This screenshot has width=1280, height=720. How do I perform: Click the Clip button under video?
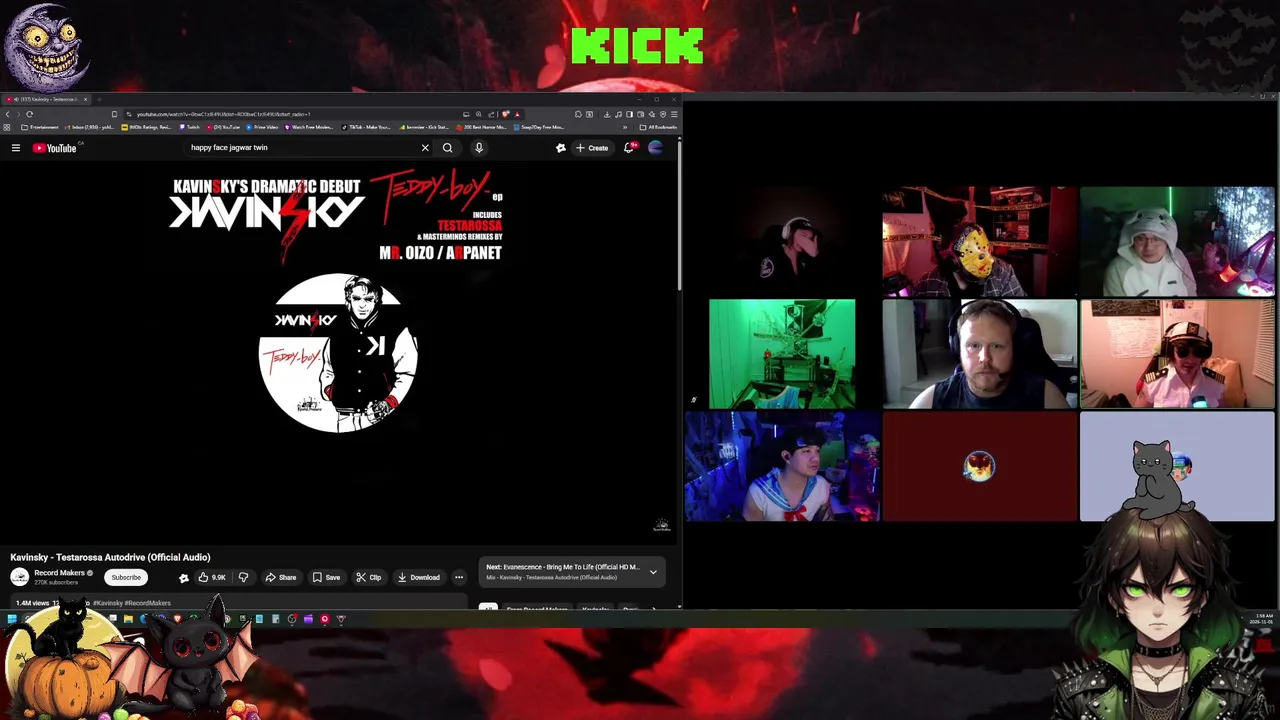[369, 577]
